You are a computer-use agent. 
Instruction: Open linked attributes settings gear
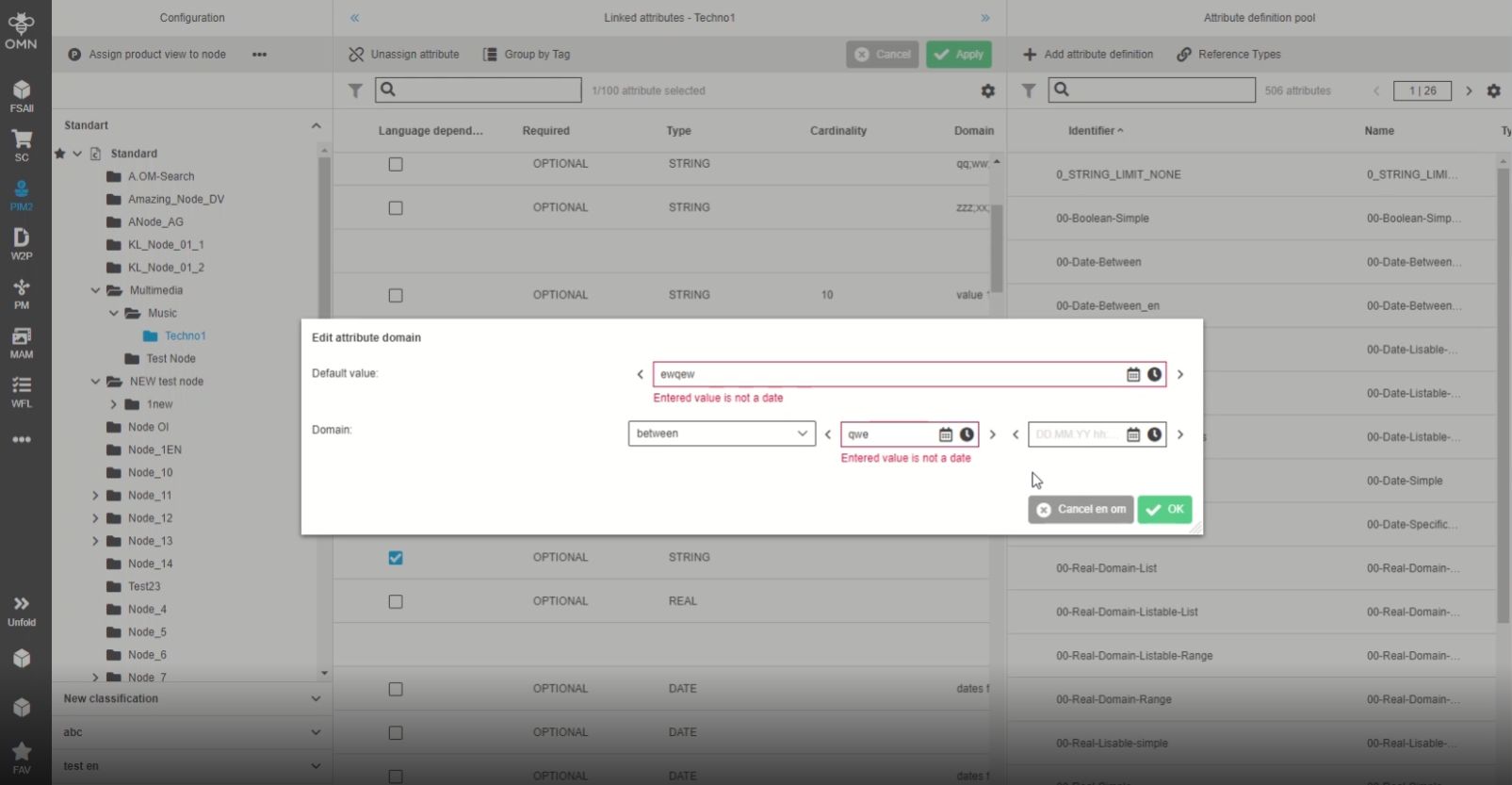point(987,91)
